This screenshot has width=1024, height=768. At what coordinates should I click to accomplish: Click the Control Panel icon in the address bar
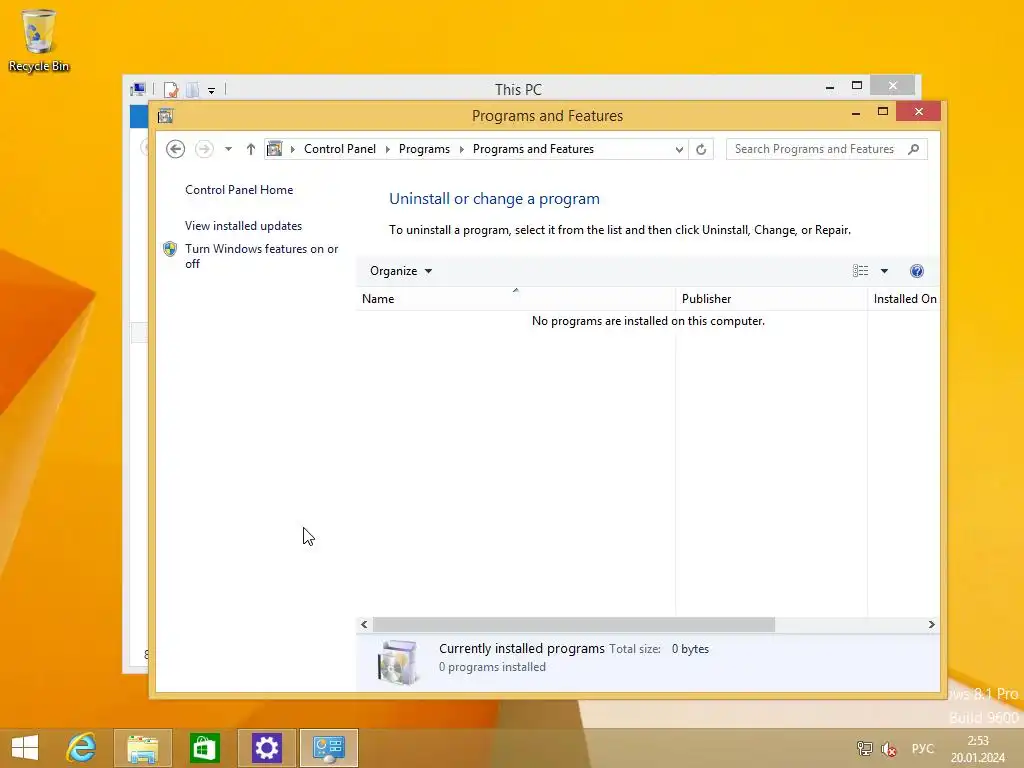[x=275, y=149]
